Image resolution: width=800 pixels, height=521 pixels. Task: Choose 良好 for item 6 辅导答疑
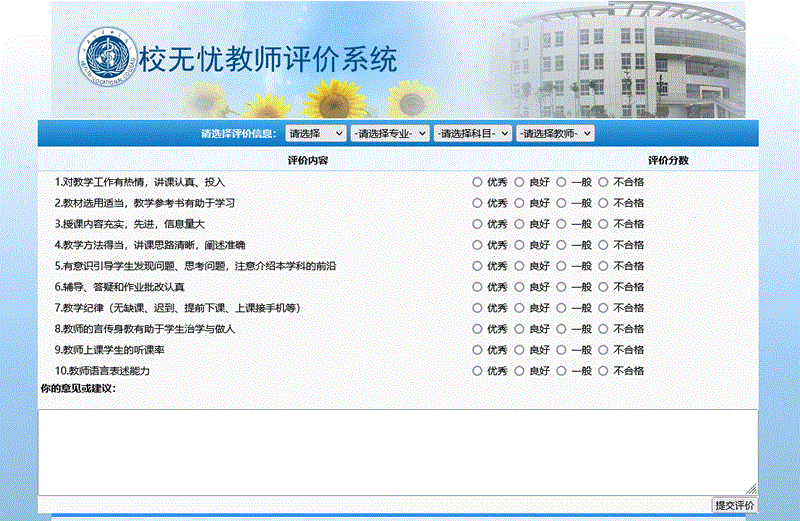click(x=519, y=287)
